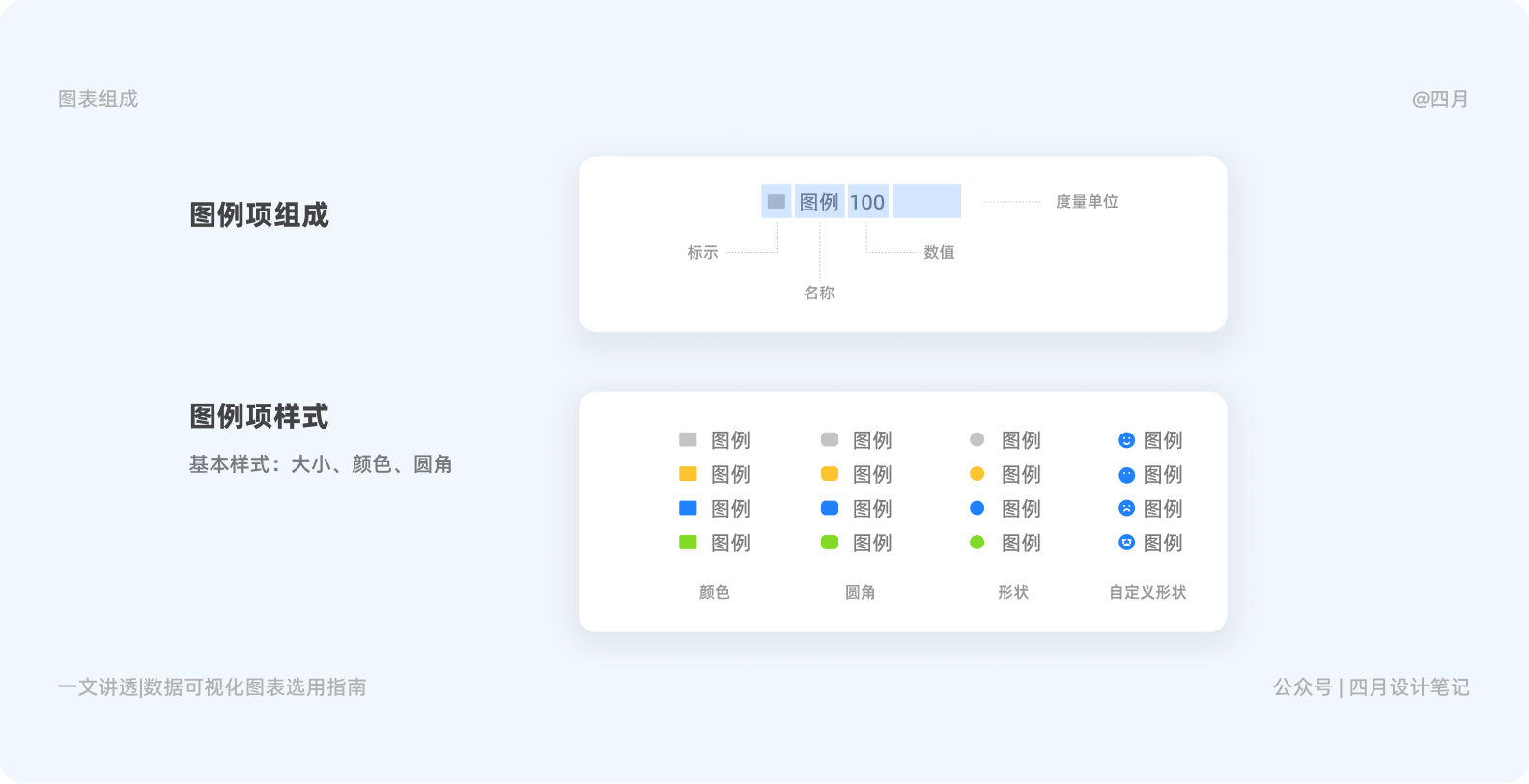Click the neutral face legend icon
Viewport: 1529px width, 784px height.
point(1126,475)
